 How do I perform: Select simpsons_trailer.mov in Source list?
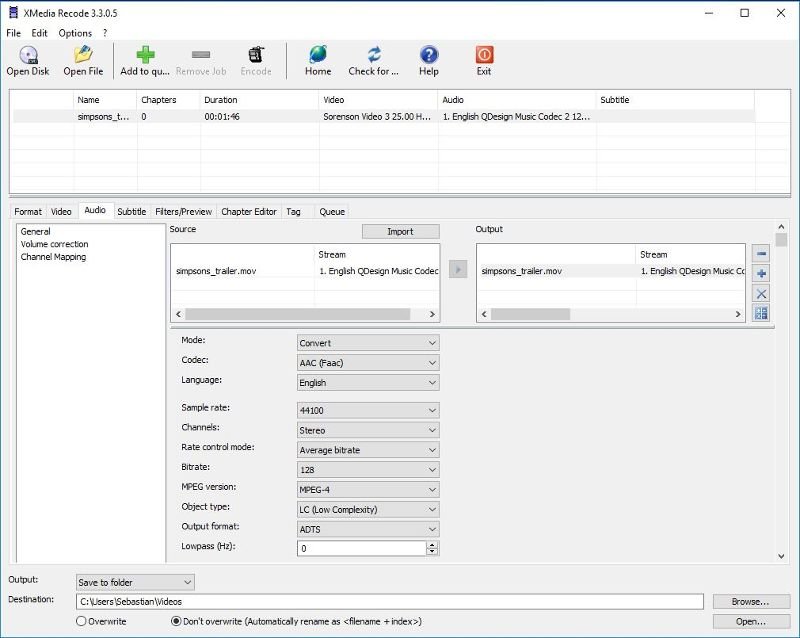pos(305,271)
